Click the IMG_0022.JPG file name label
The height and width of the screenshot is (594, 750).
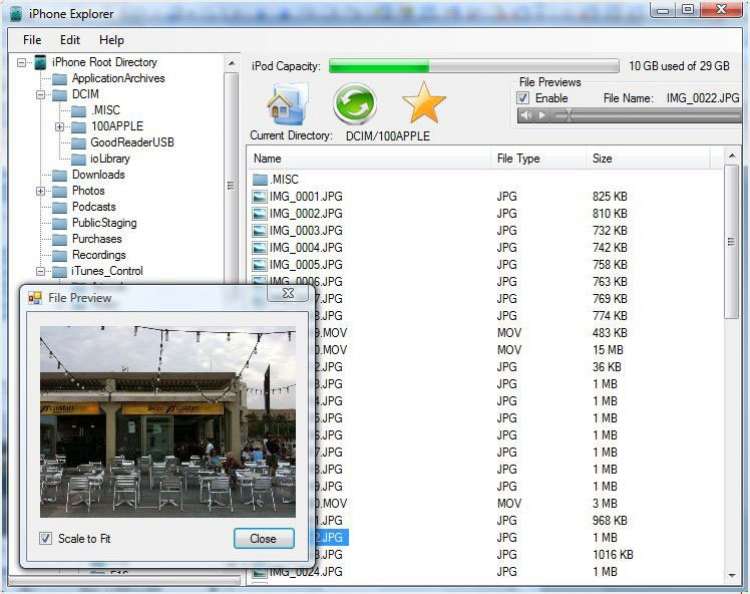pos(703,99)
